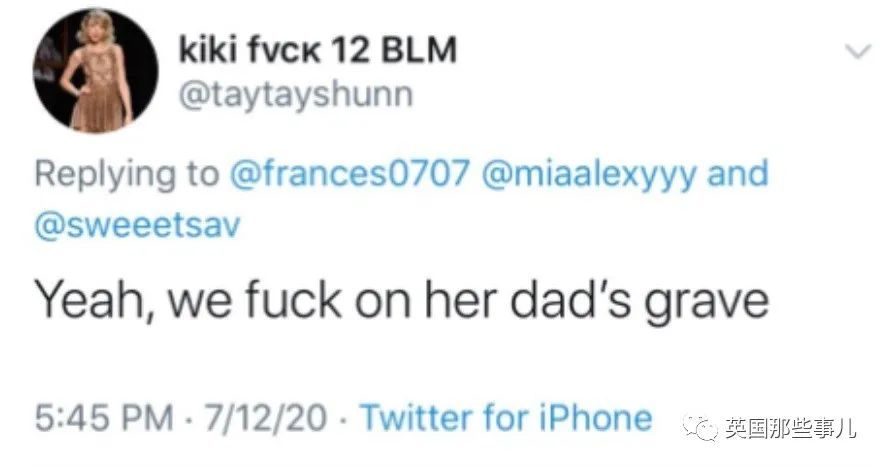Select the 英国那些事儿 watermark text
Viewport: 885px width, 467px height.
click(x=788, y=428)
